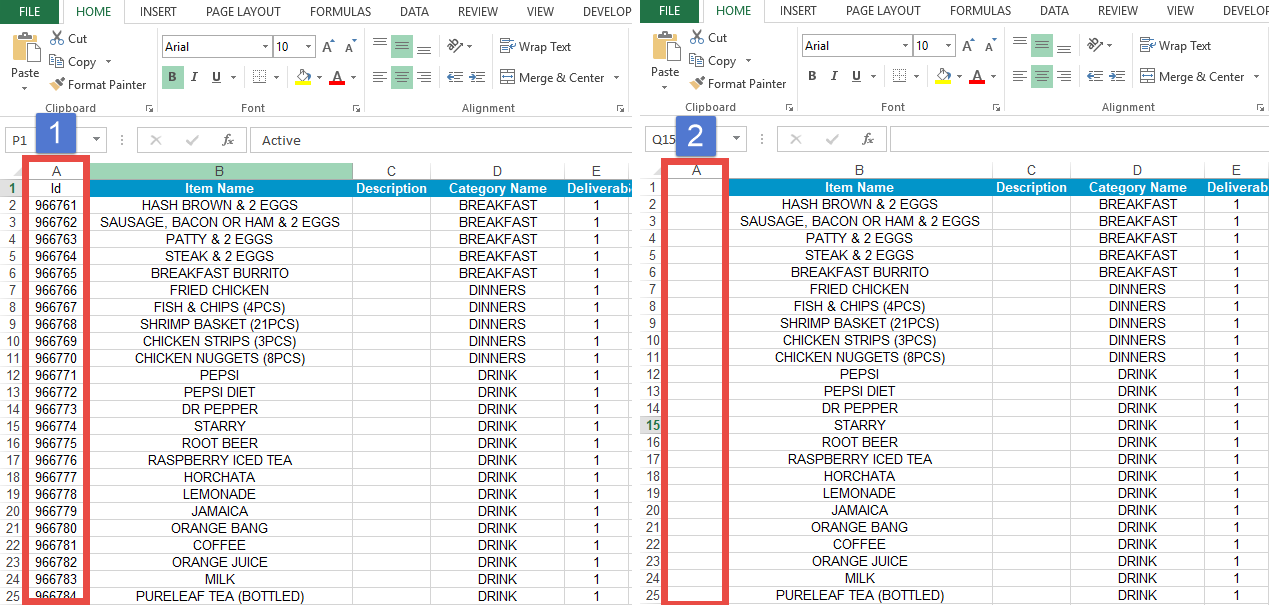Image resolution: width=1269 pixels, height=605 pixels.
Task: Toggle Wrap Text in the left window
Action: point(535,47)
